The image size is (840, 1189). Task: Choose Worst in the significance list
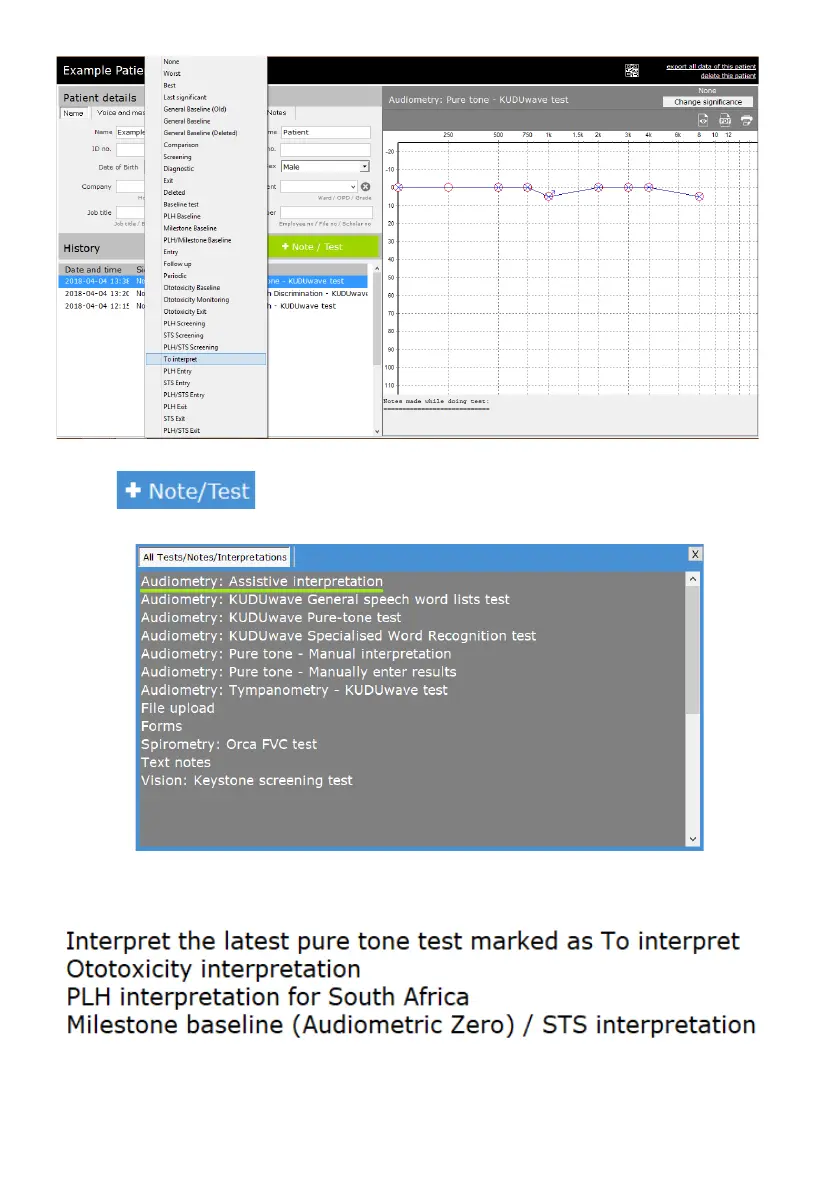(x=172, y=74)
